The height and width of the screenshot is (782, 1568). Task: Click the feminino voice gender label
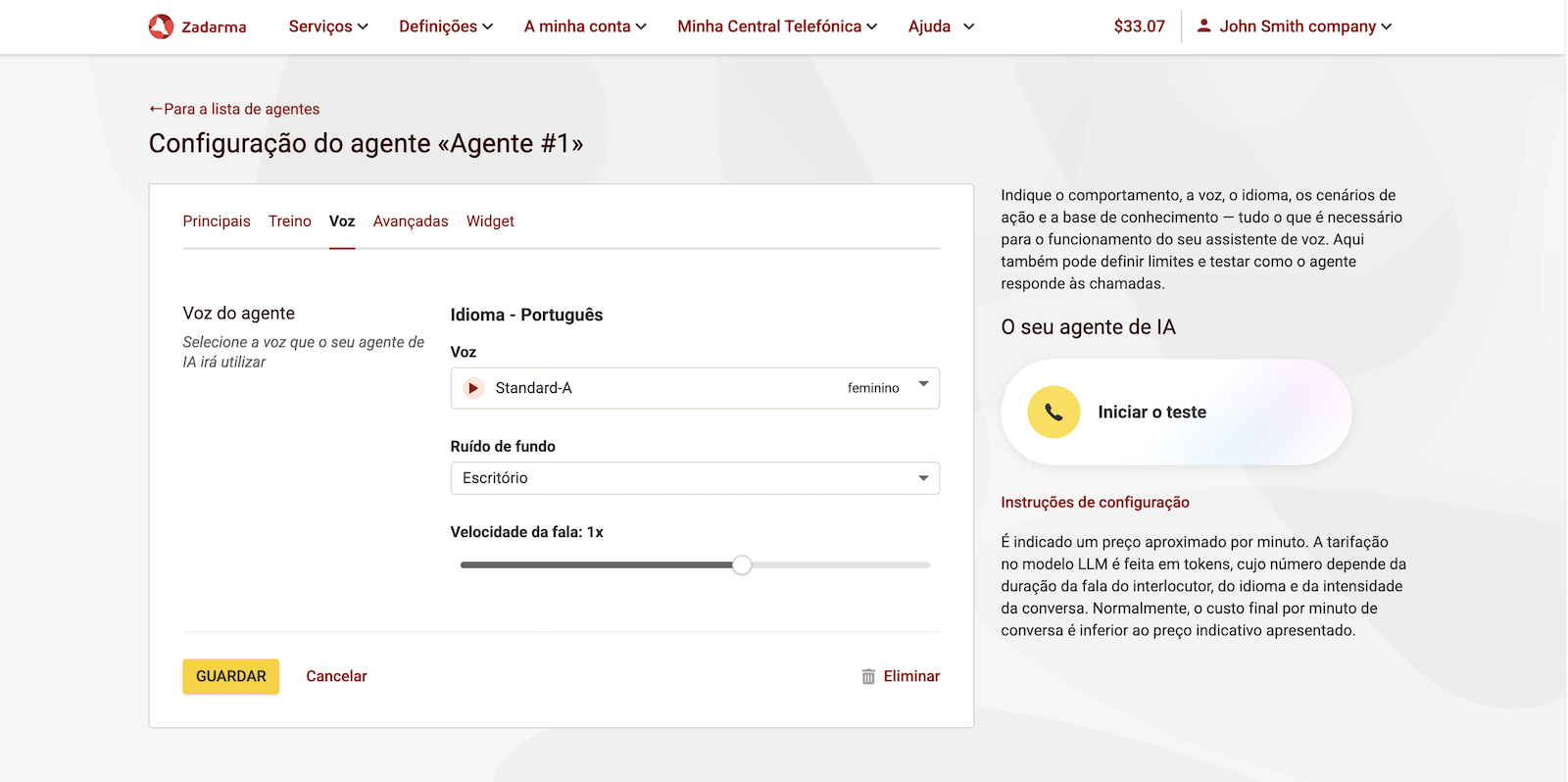click(873, 388)
